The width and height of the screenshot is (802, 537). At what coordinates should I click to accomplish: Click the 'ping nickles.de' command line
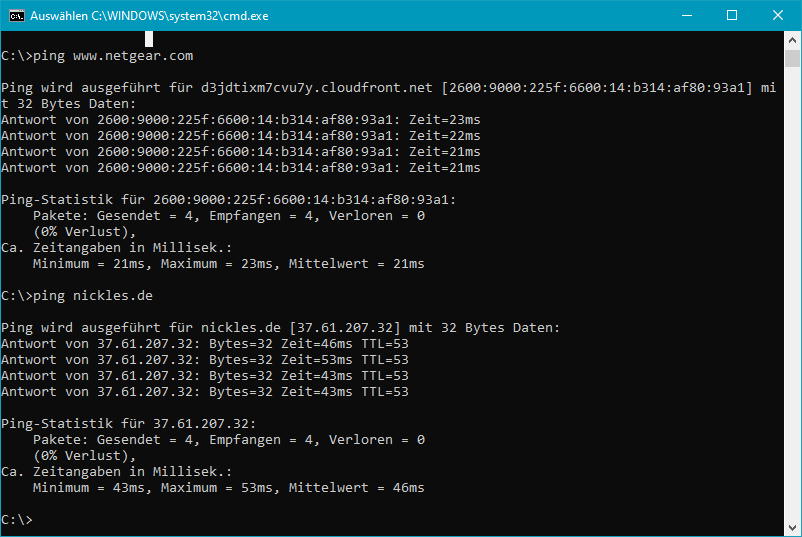77,296
